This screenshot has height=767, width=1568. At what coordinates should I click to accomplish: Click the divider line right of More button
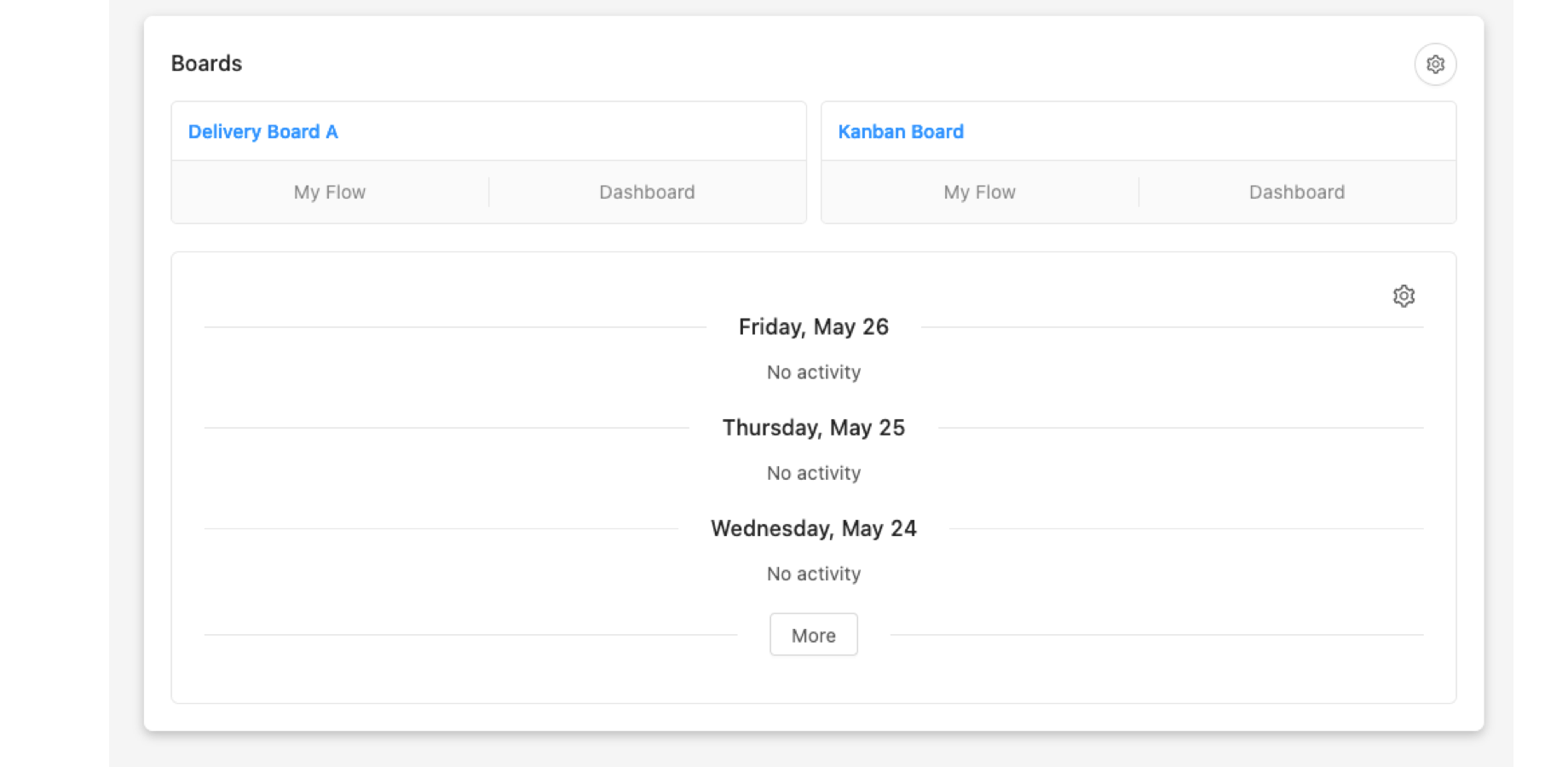click(x=1155, y=635)
